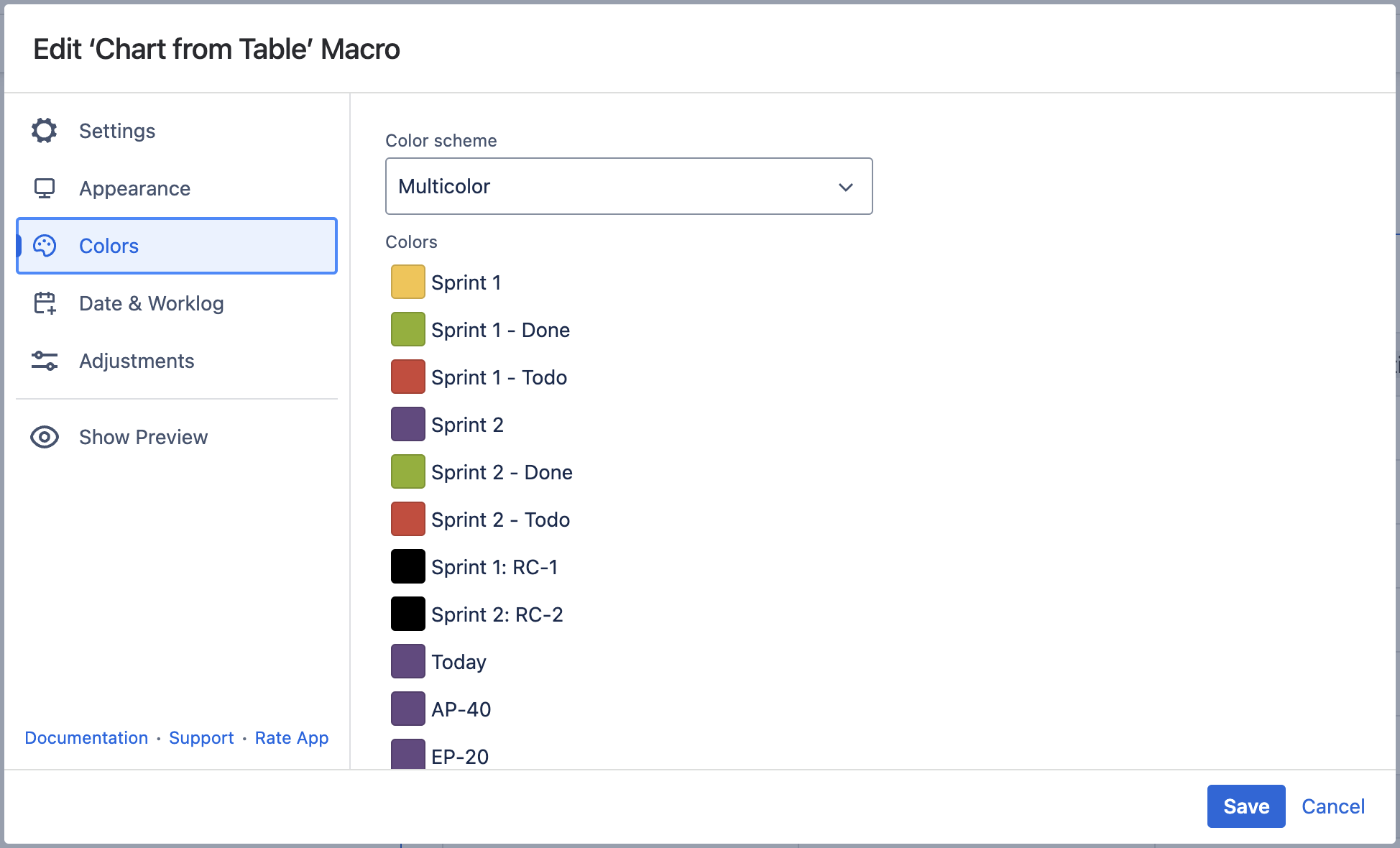Go to the Adjustments section
1400x848 pixels.
tap(137, 361)
